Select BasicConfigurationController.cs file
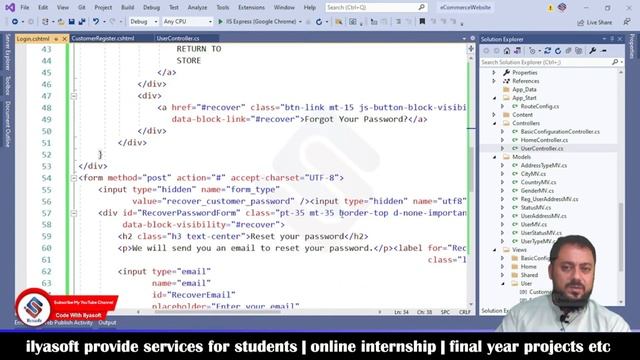Viewport: 640px width, 360px height. tap(560, 131)
